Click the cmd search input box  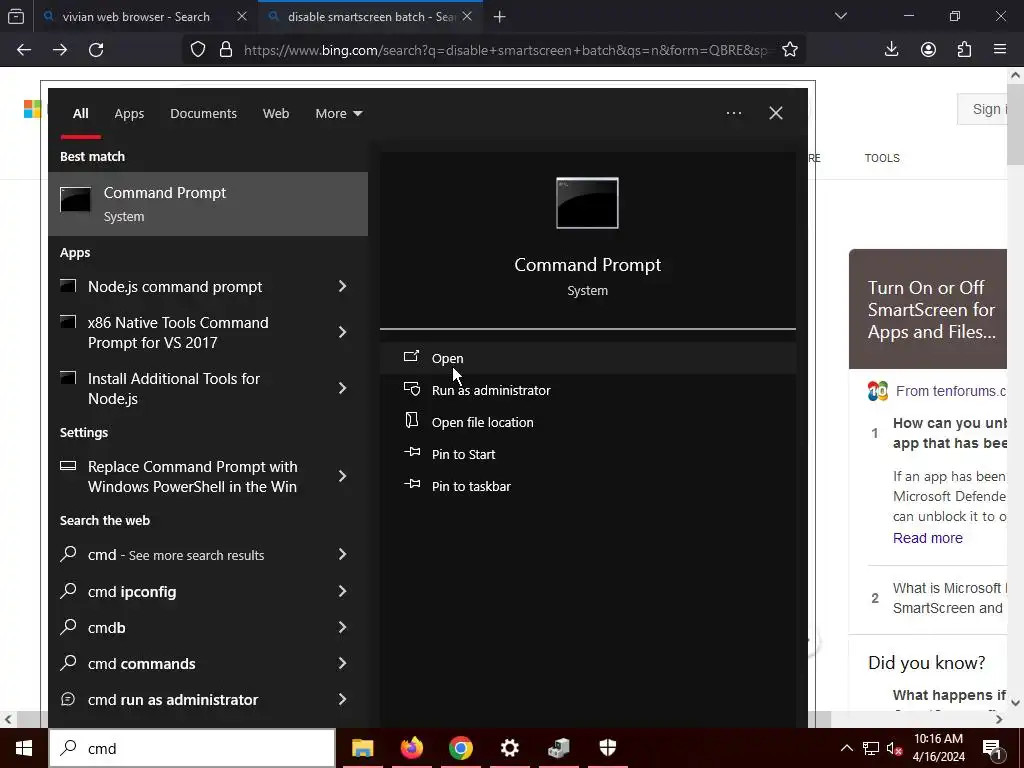(x=193, y=748)
